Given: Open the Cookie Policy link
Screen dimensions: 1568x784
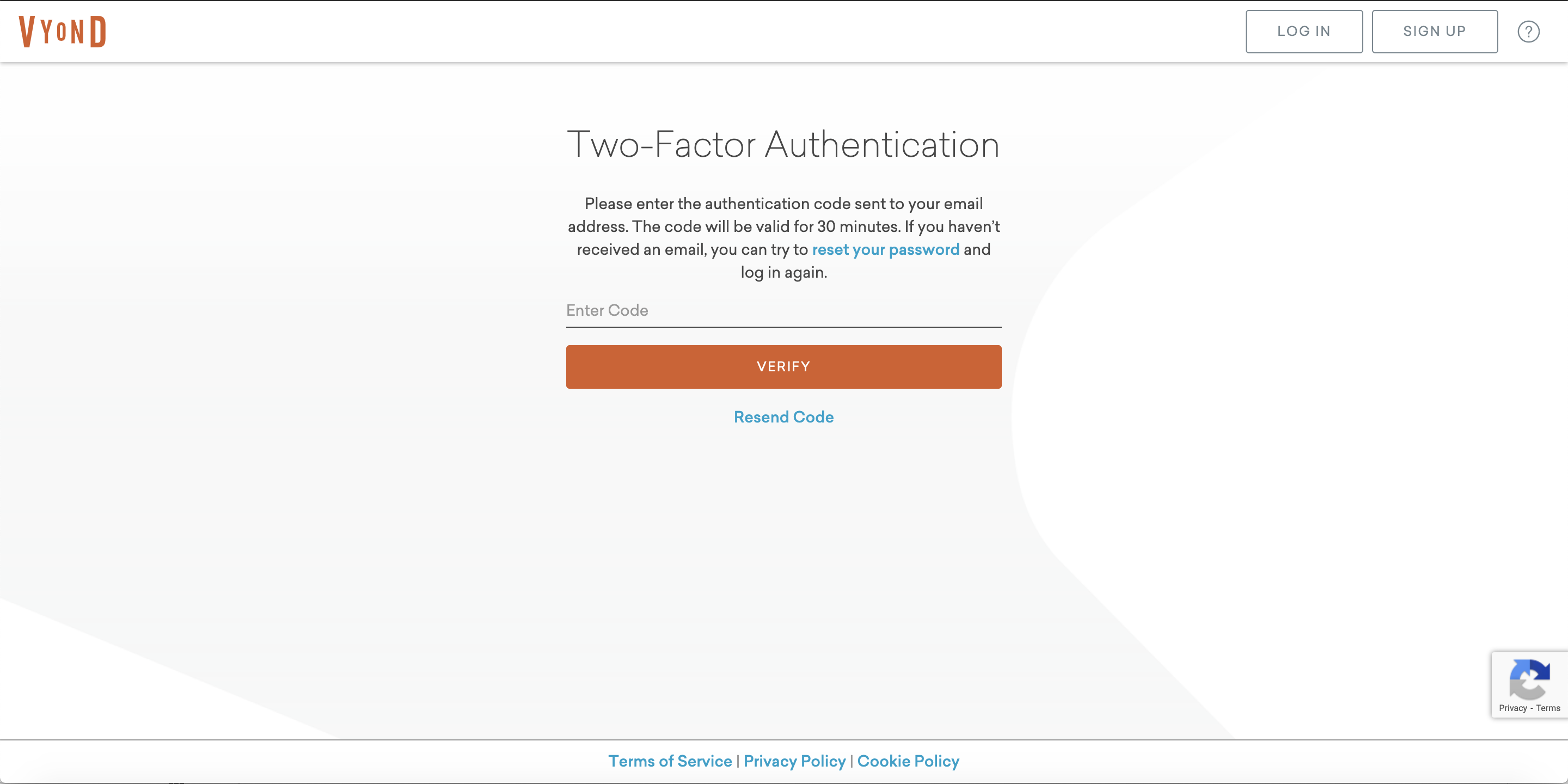Looking at the screenshot, I should pos(908,761).
